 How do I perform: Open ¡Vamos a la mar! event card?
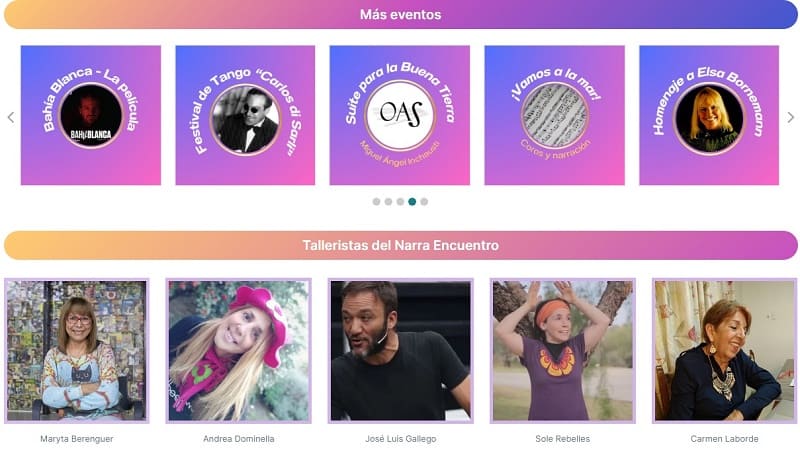[555, 115]
